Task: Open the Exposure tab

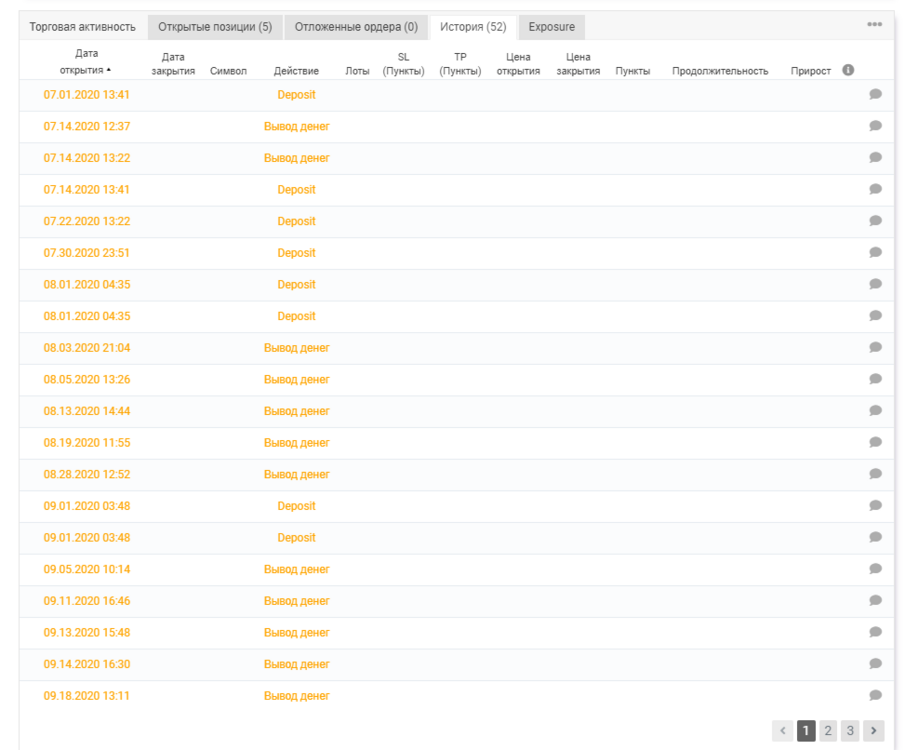Action: tap(552, 27)
